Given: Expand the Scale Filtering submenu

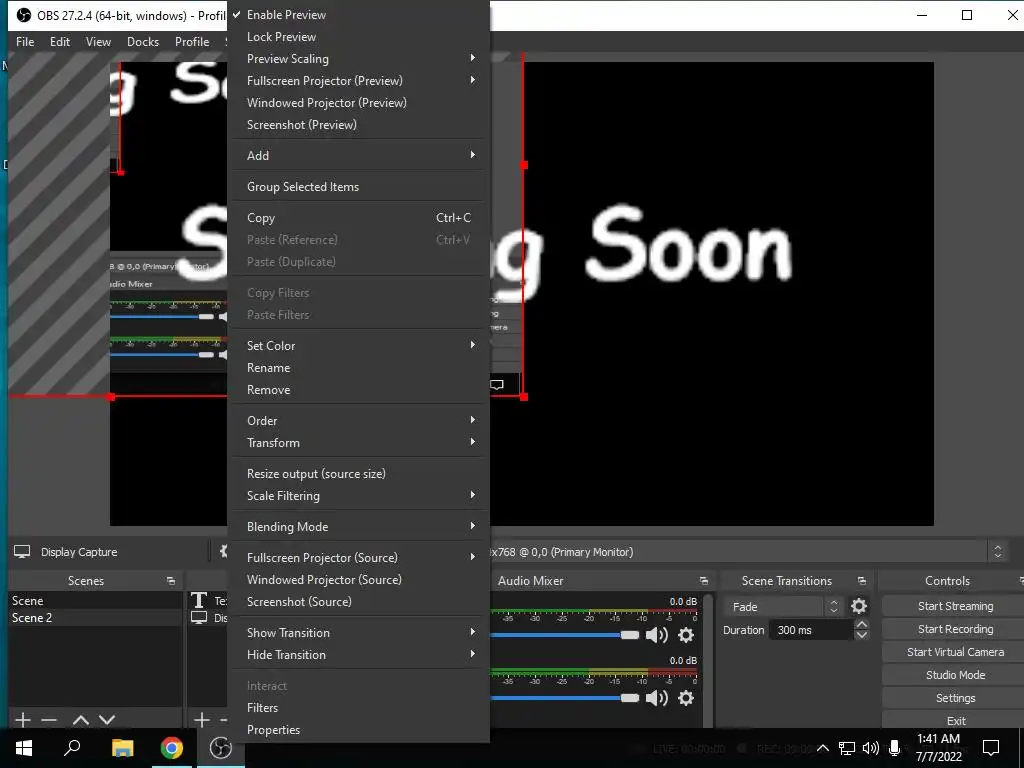Looking at the screenshot, I should 359,496.
